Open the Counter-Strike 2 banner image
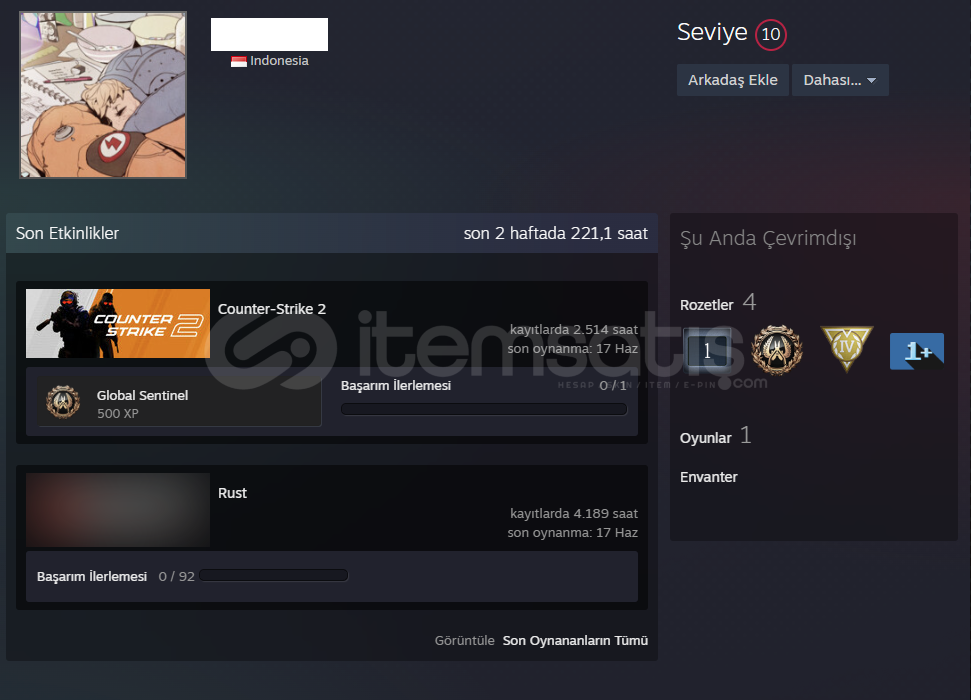This screenshot has width=971, height=700. (118, 323)
